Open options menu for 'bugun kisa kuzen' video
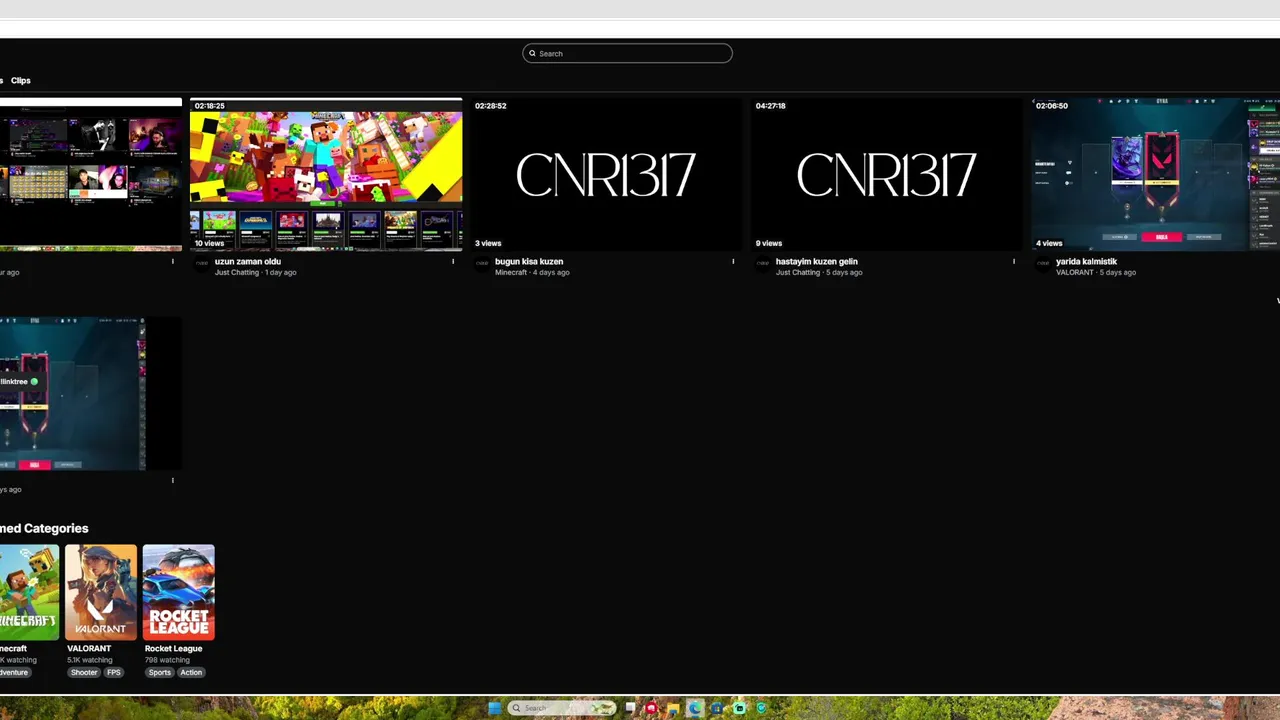The width and height of the screenshot is (1280, 720). tap(733, 262)
